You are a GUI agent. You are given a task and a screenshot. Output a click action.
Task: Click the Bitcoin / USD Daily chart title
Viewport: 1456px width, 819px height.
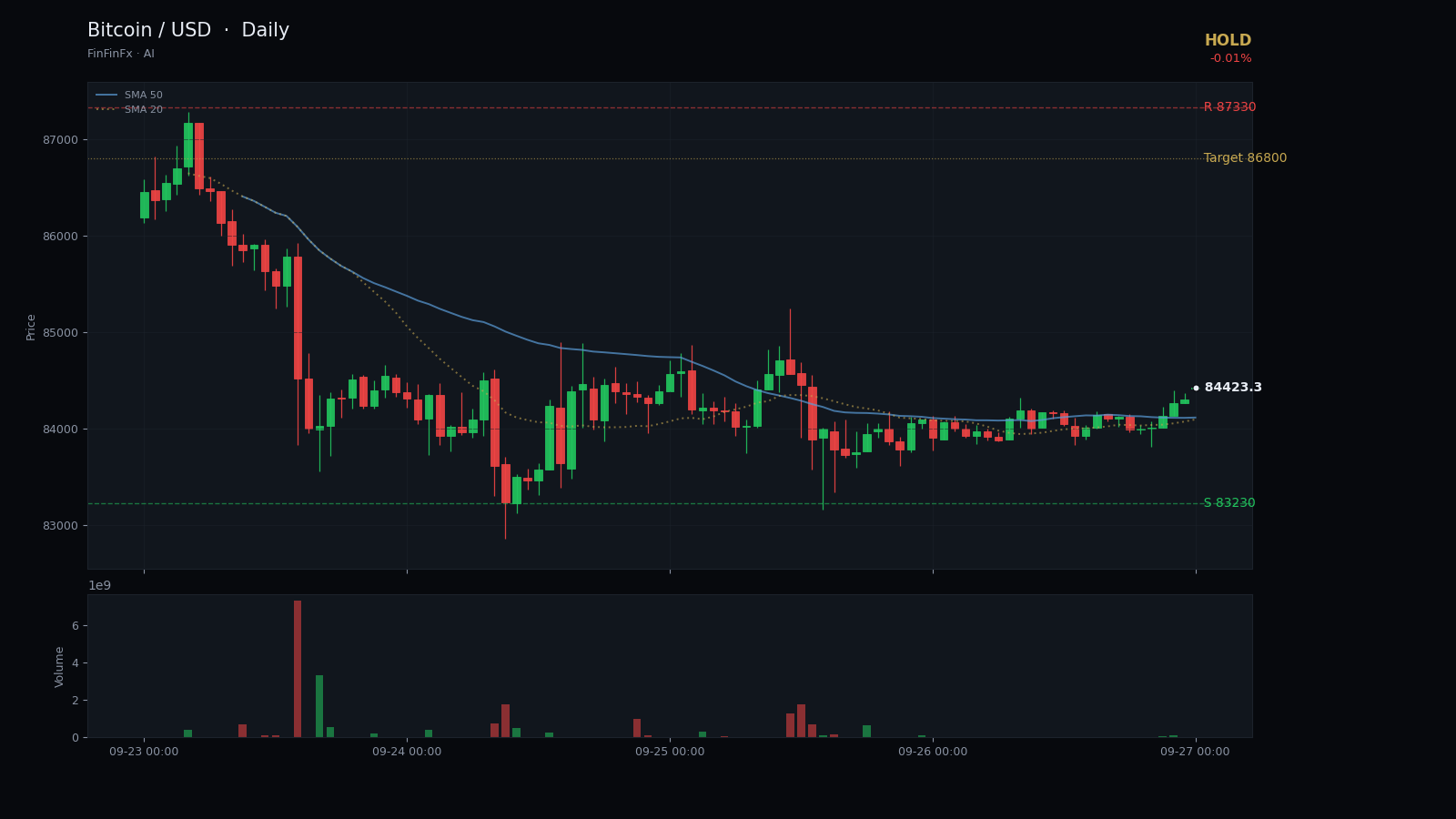[188, 31]
